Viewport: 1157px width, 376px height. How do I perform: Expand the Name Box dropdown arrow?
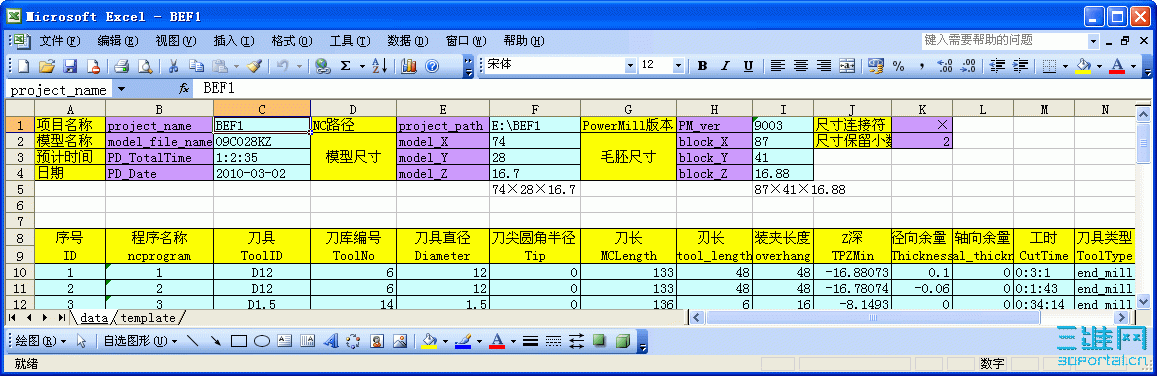[121, 89]
